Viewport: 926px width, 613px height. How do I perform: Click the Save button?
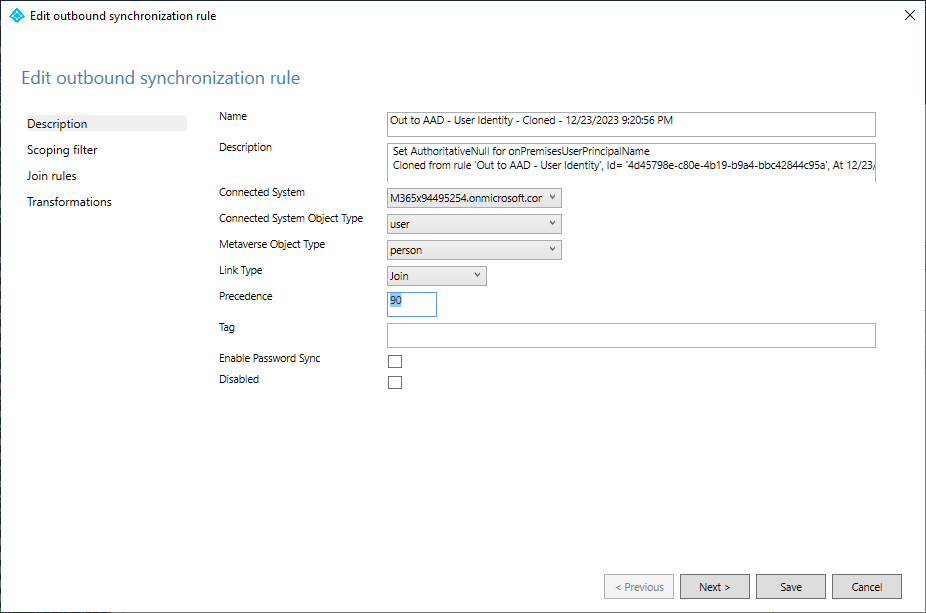(790, 587)
